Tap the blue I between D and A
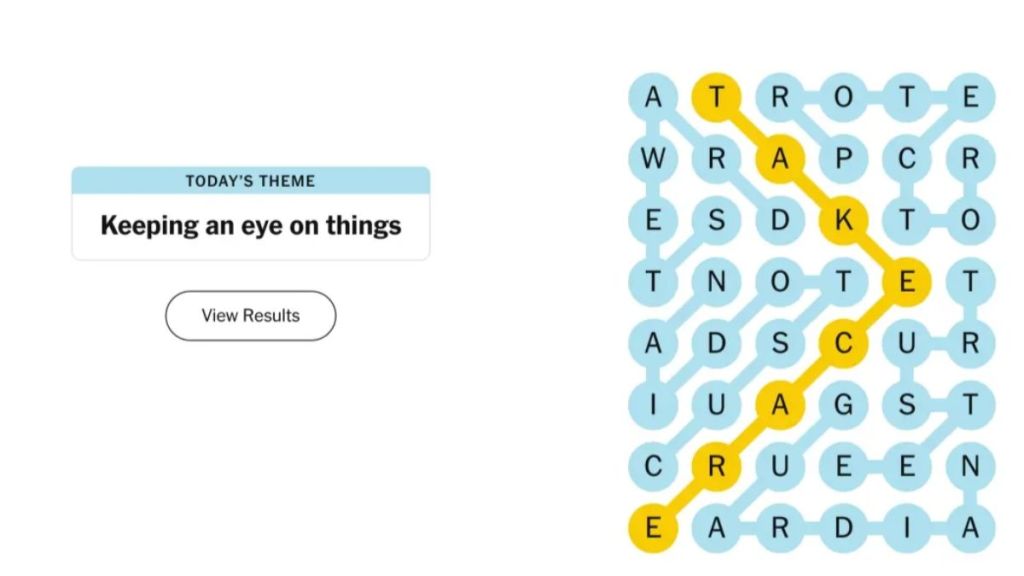The width and height of the screenshot is (1024, 576). coord(906,528)
